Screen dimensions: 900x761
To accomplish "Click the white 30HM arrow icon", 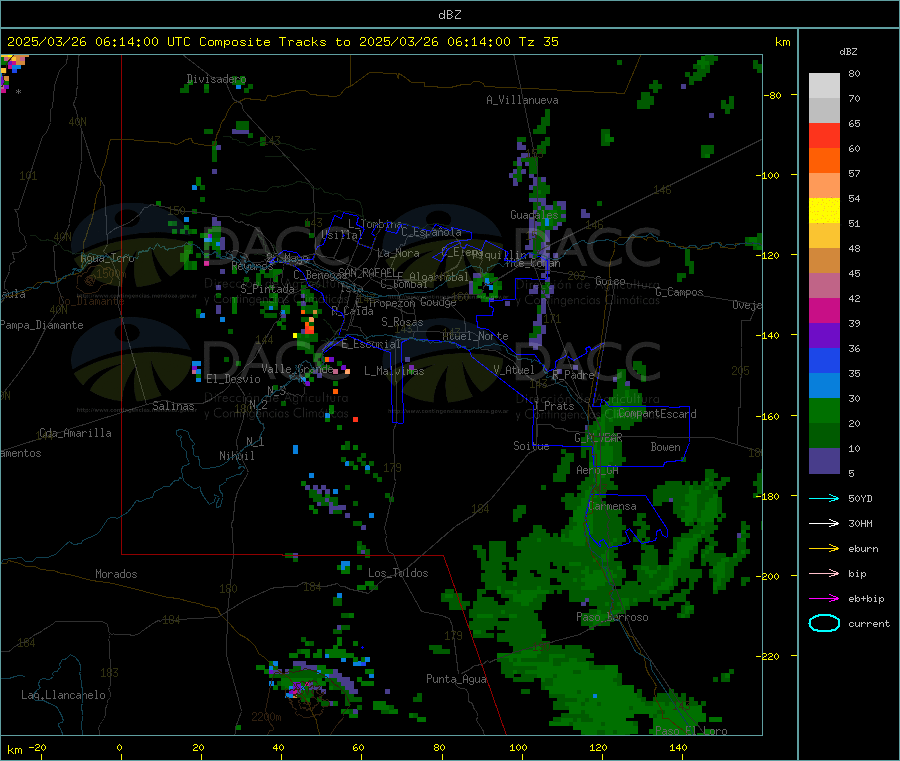I will (824, 523).
